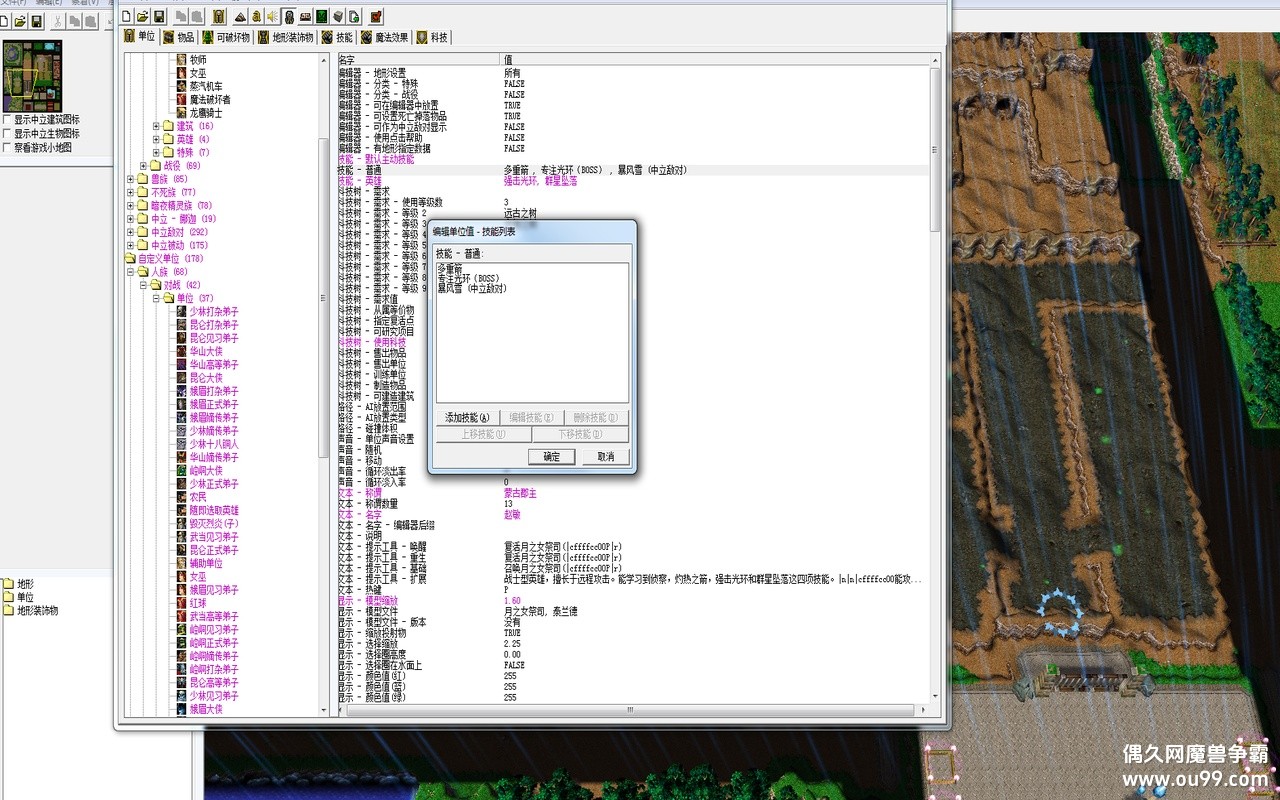Open Object Editor helmet toolbar icon

click(289, 16)
